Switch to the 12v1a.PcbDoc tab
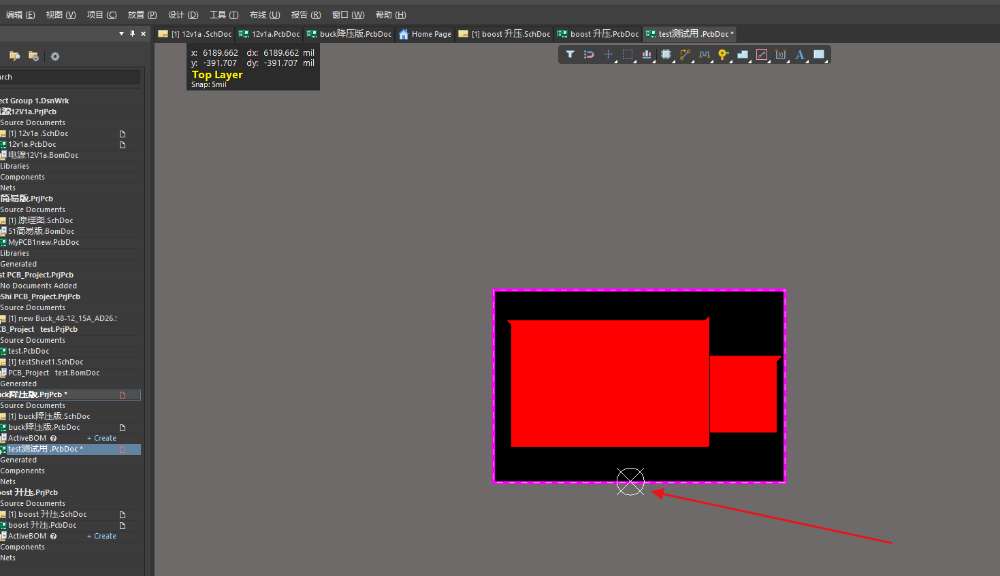The width and height of the screenshot is (1000, 576). [x=269, y=34]
